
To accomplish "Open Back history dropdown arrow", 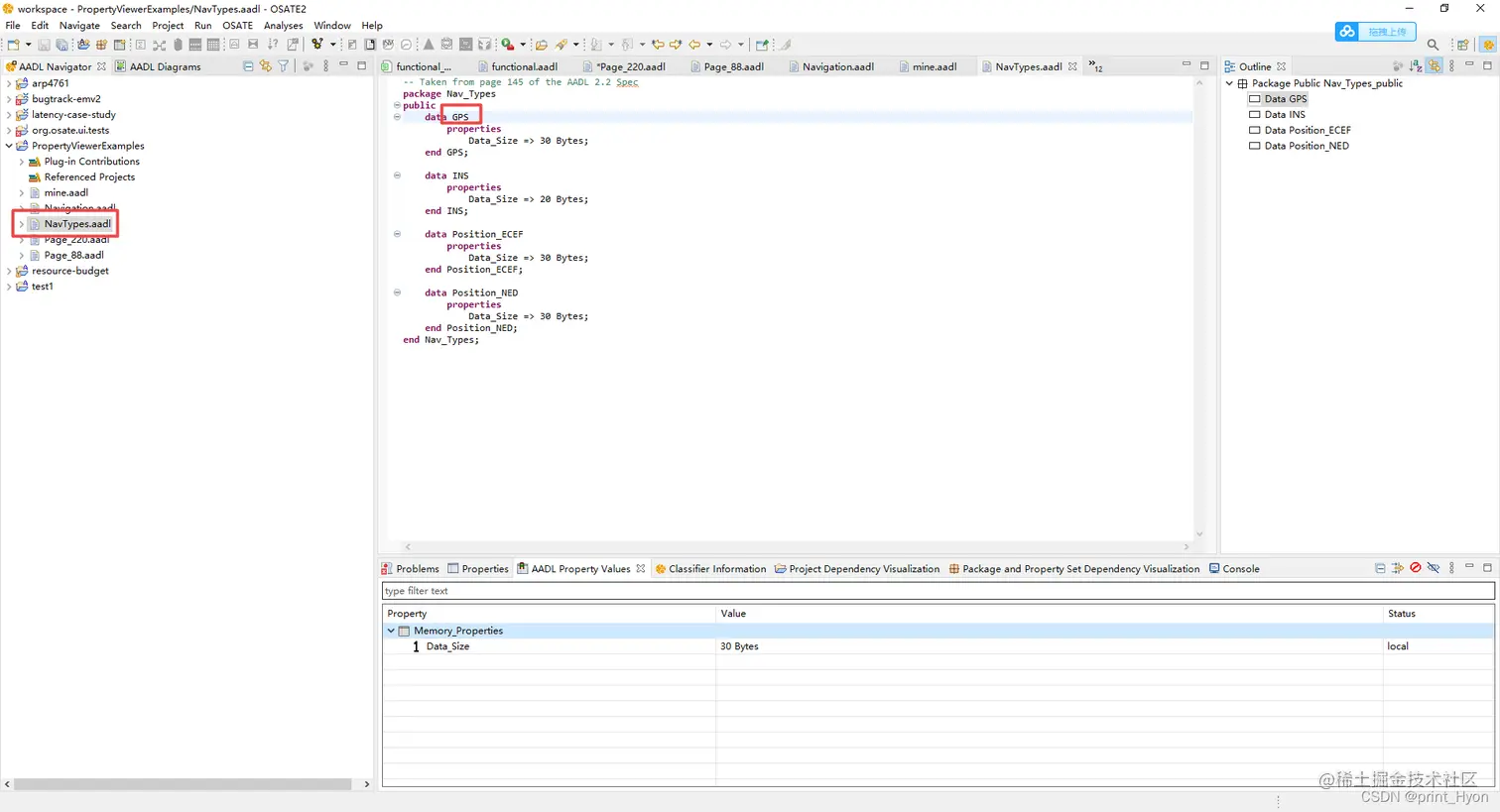I will (x=709, y=45).
